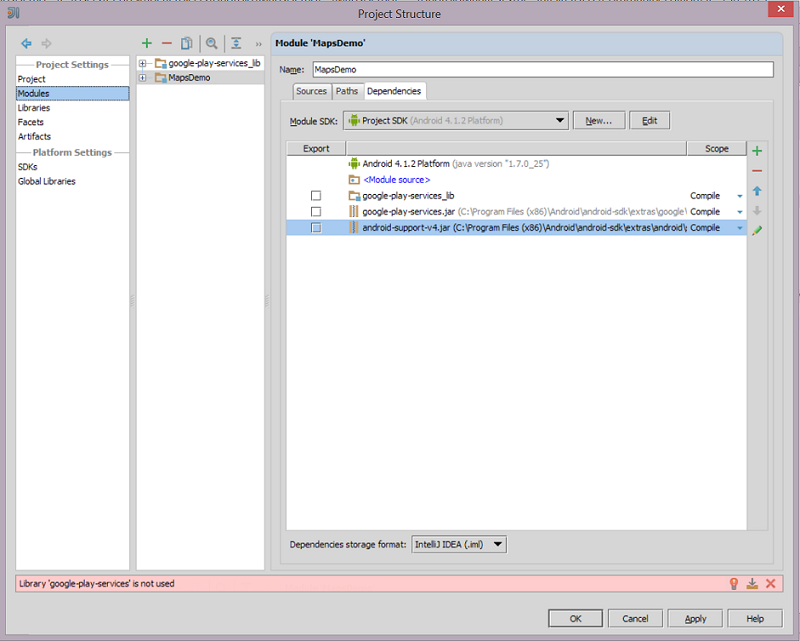
Task: Switch to the Sources tab
Action: point(311,91)
